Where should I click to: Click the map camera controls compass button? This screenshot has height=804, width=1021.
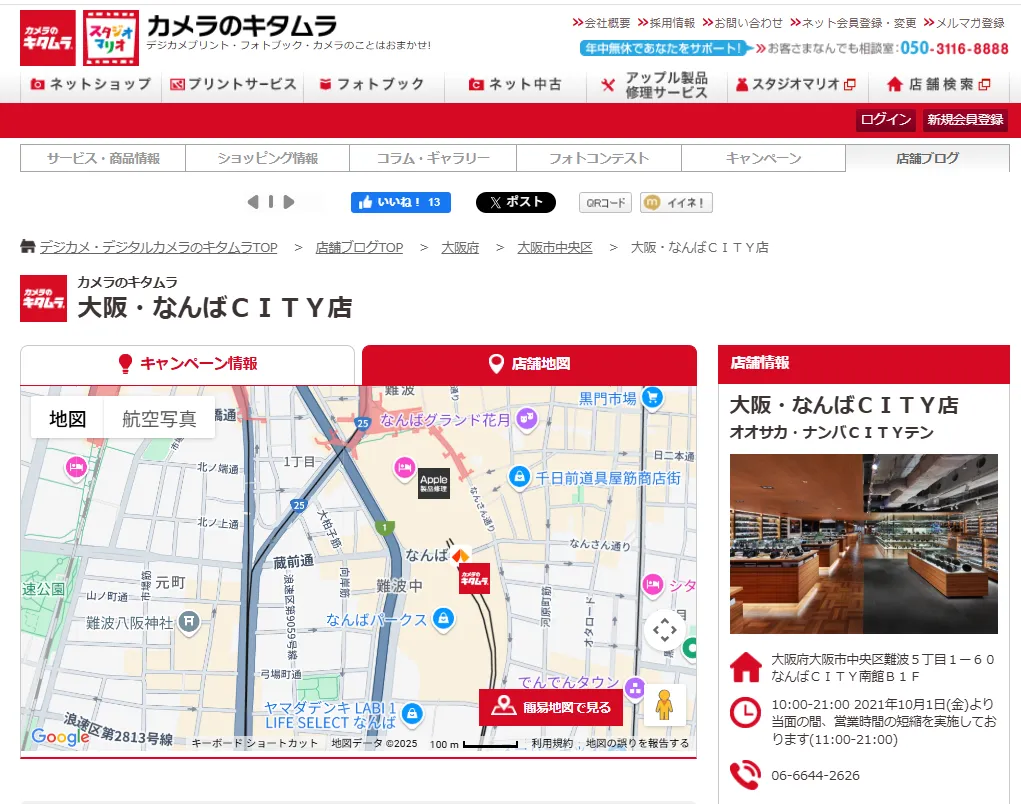665,630
